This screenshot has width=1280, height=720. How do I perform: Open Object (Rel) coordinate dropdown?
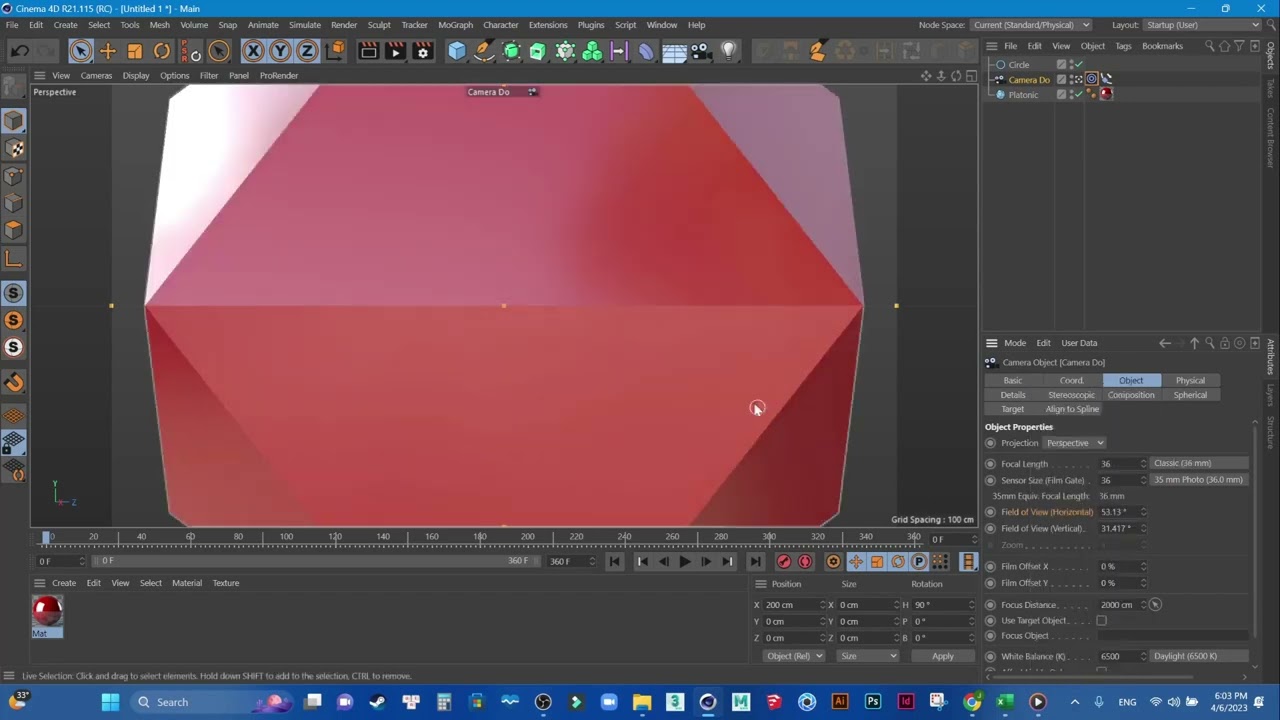(794, 656)
